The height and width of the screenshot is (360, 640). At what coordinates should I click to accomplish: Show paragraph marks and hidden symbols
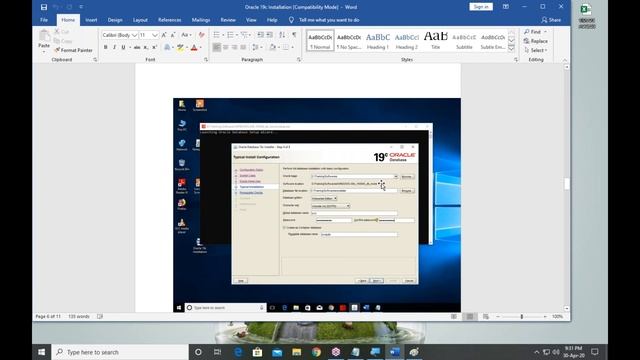point(294,35)
